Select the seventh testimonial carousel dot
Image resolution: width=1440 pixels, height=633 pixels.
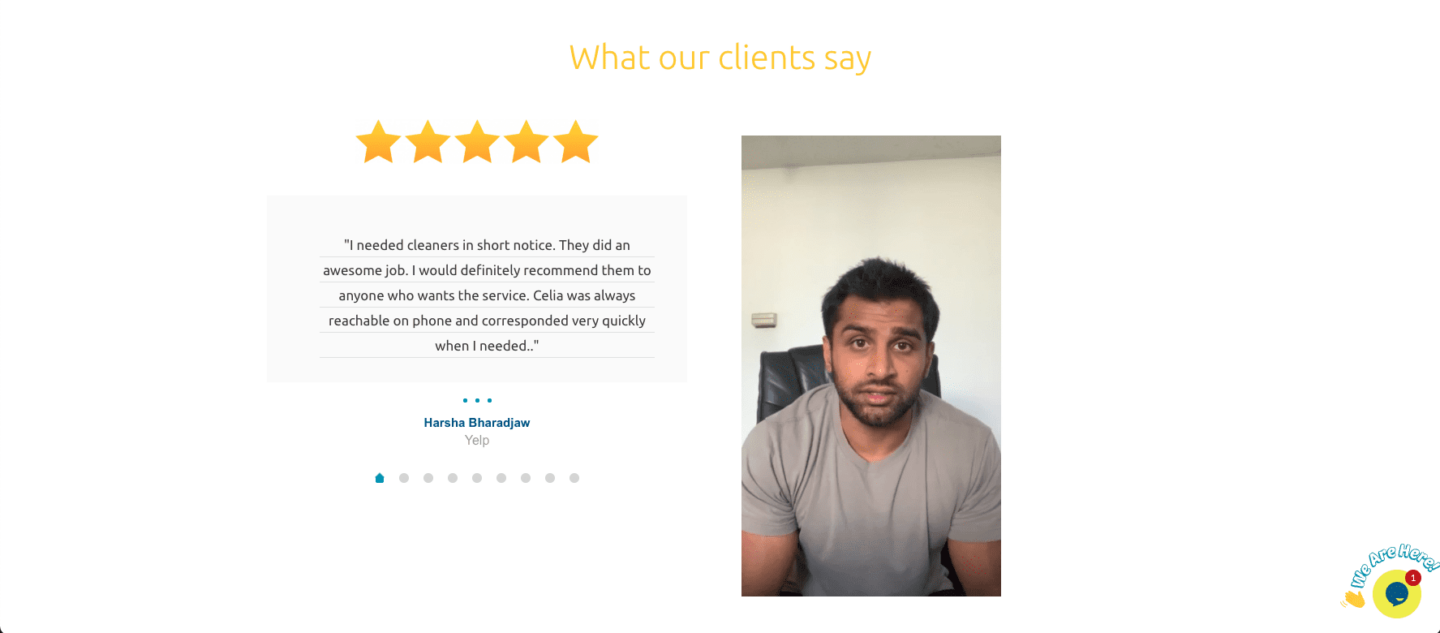point(526,478)
